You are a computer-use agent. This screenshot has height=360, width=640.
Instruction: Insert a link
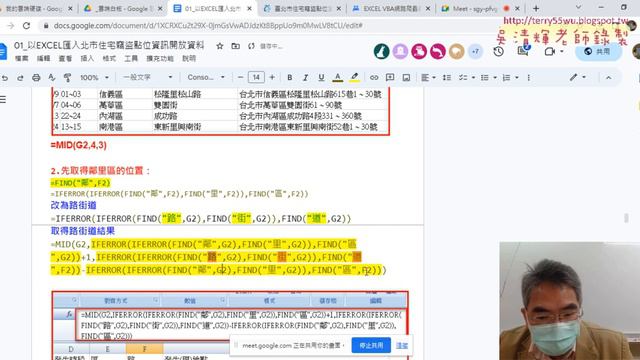(x=374, y=77)
